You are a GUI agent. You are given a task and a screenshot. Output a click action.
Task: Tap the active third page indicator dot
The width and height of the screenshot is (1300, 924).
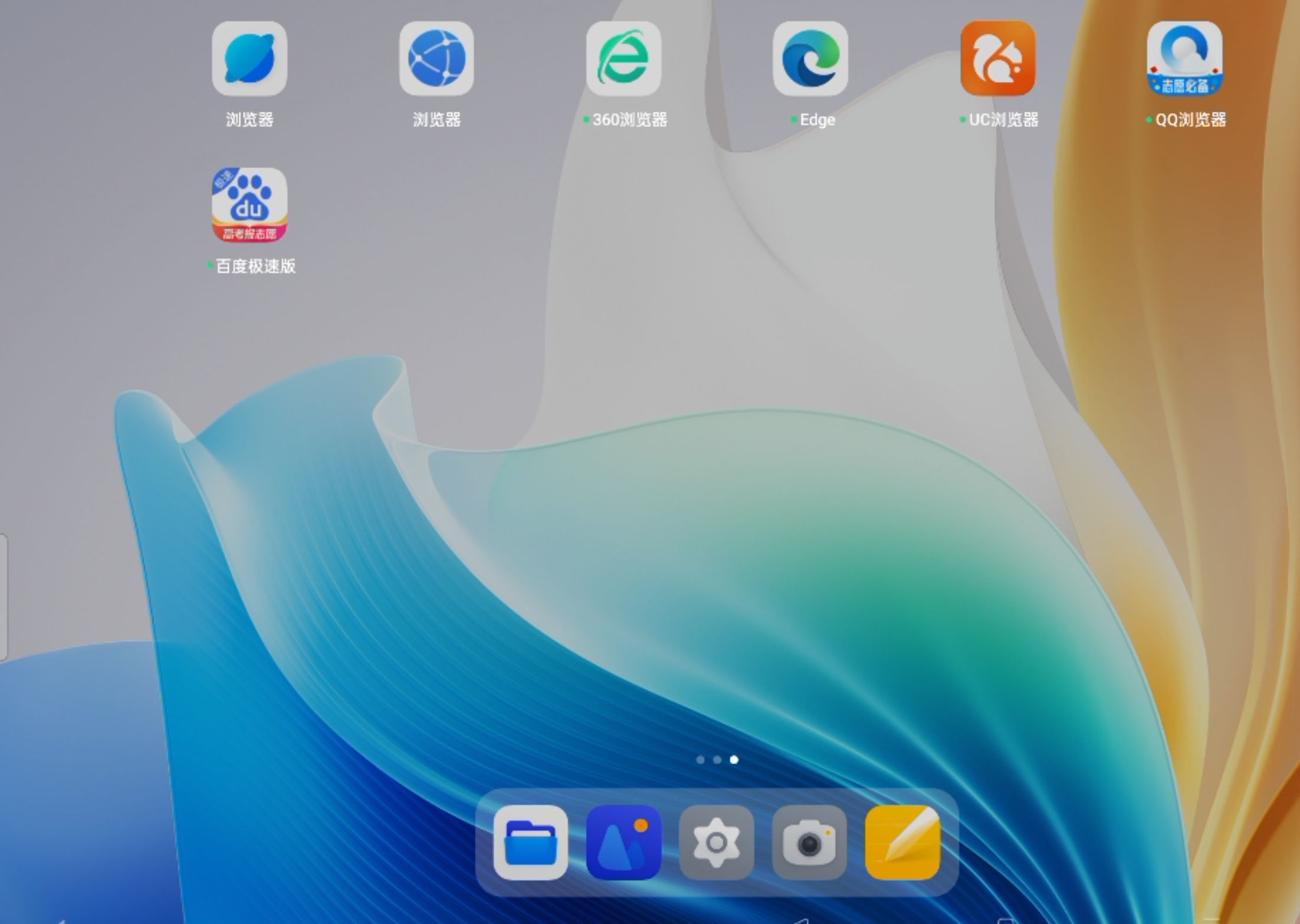tap(734, 759)
